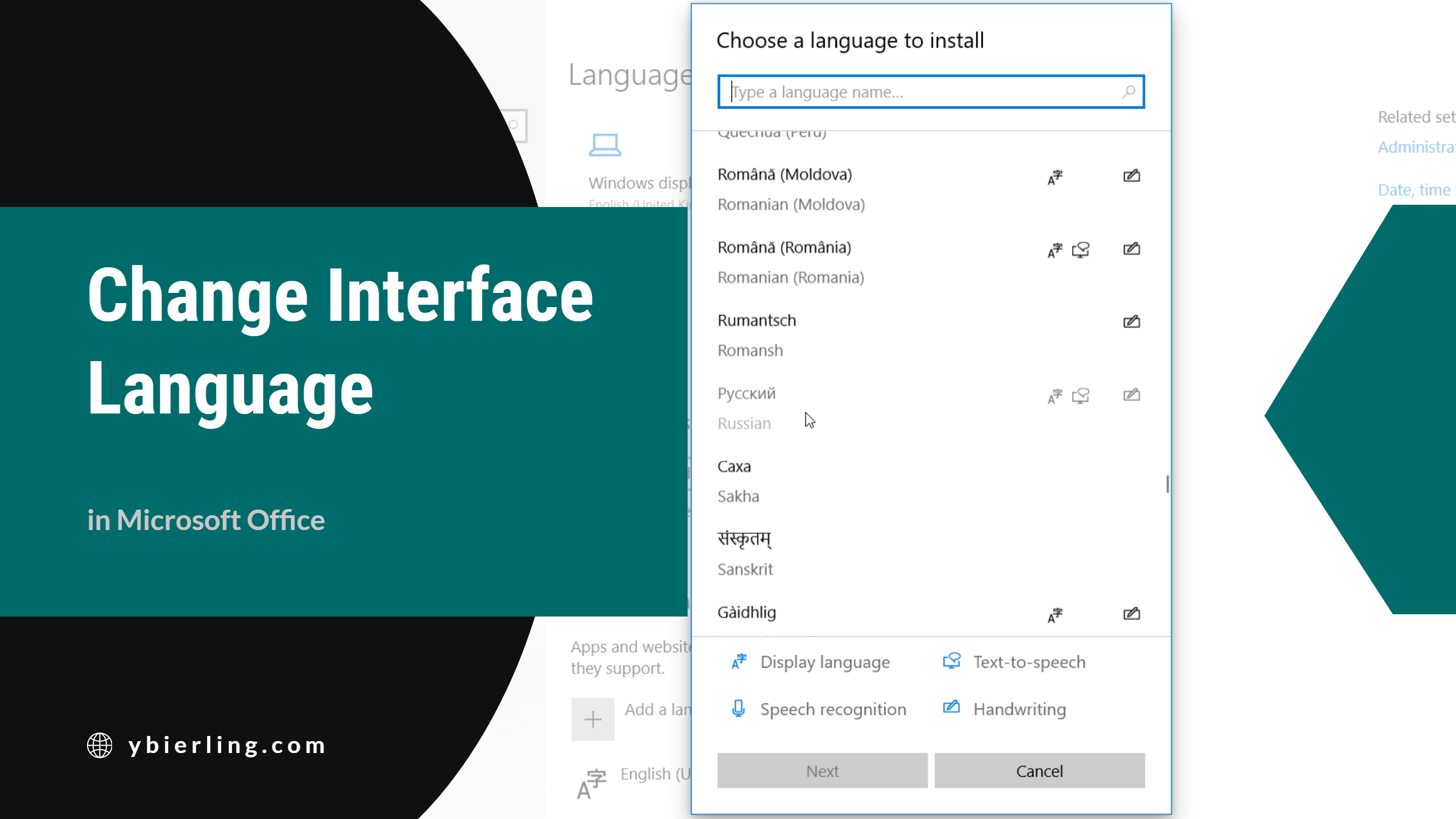This screenshot has width=1456, height=819.
Task: Focus the 'Type a language name' search field
Action: 931,92
